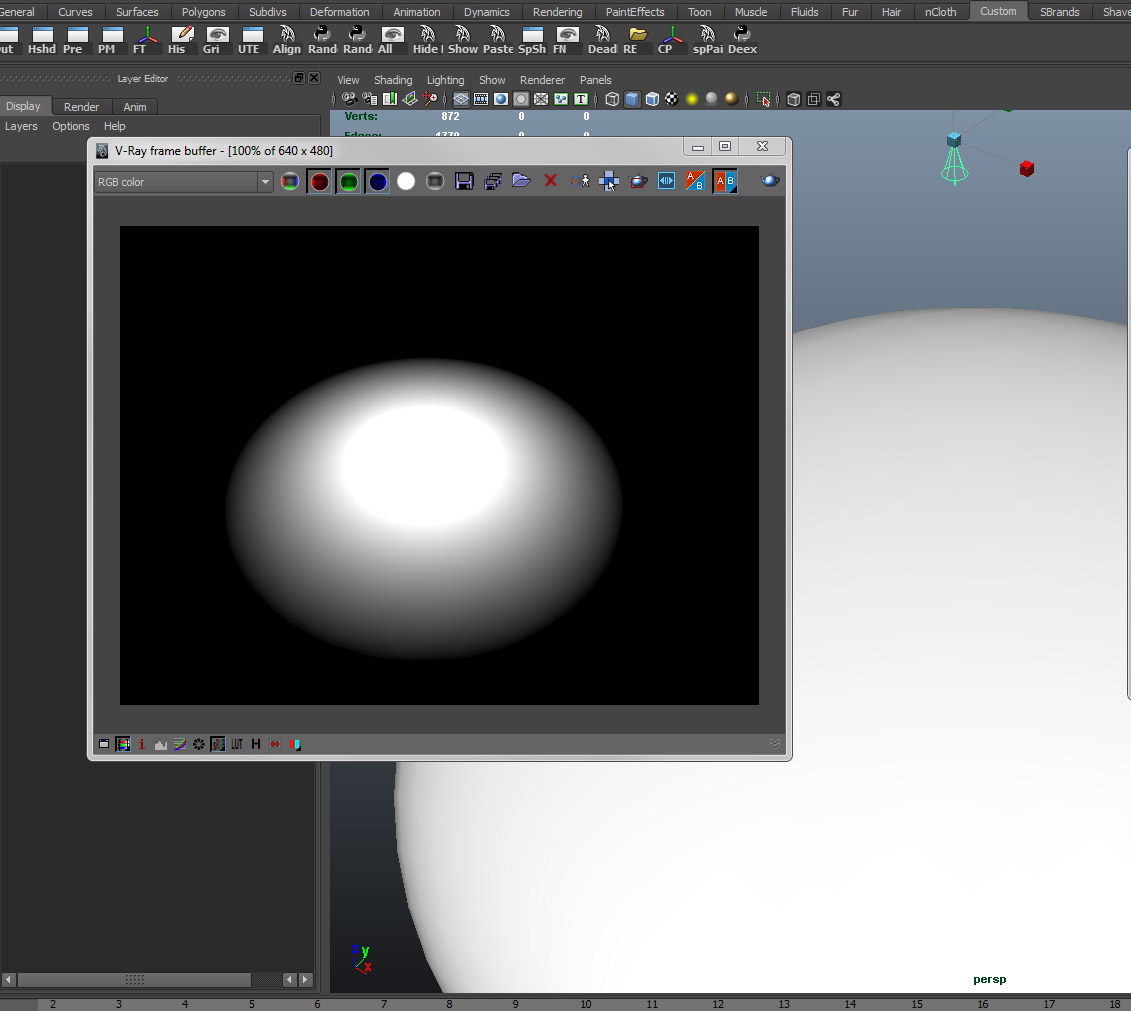Click the Deex python shelf button

click(x=742, y=40)
